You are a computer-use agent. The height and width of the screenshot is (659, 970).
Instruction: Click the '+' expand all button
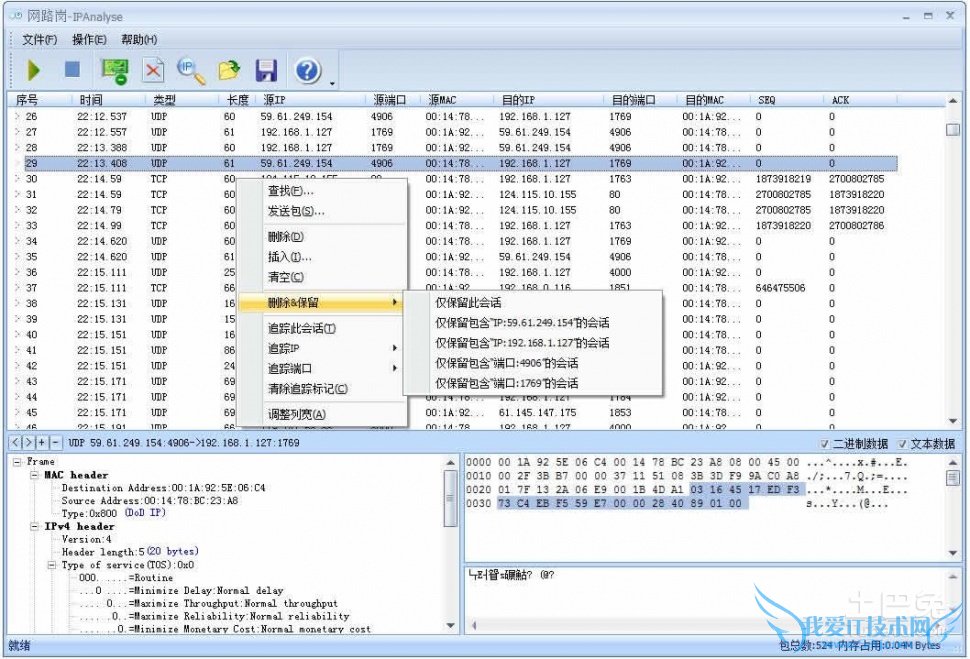point(42,443)
